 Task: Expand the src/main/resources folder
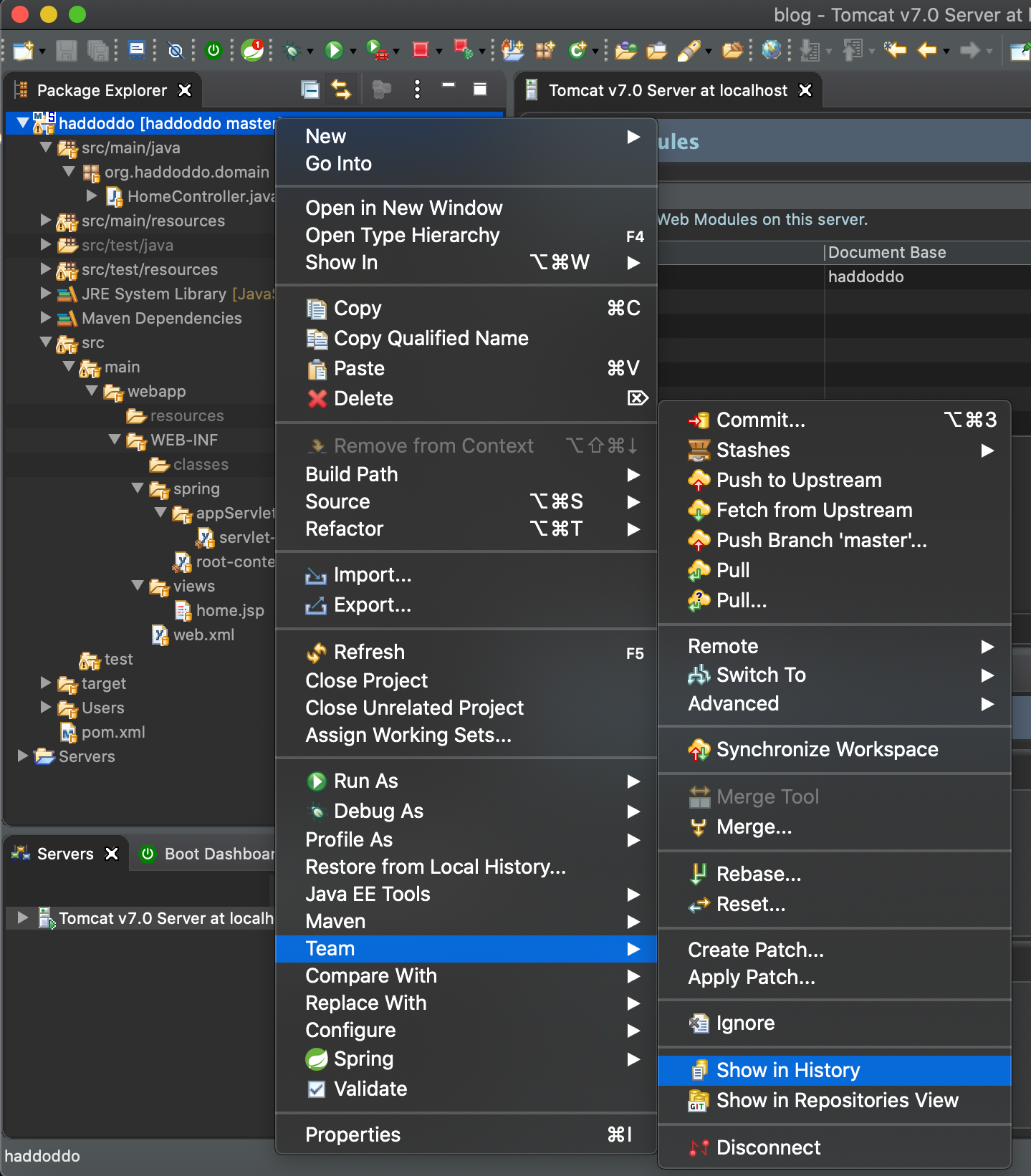tap(46, 221)
